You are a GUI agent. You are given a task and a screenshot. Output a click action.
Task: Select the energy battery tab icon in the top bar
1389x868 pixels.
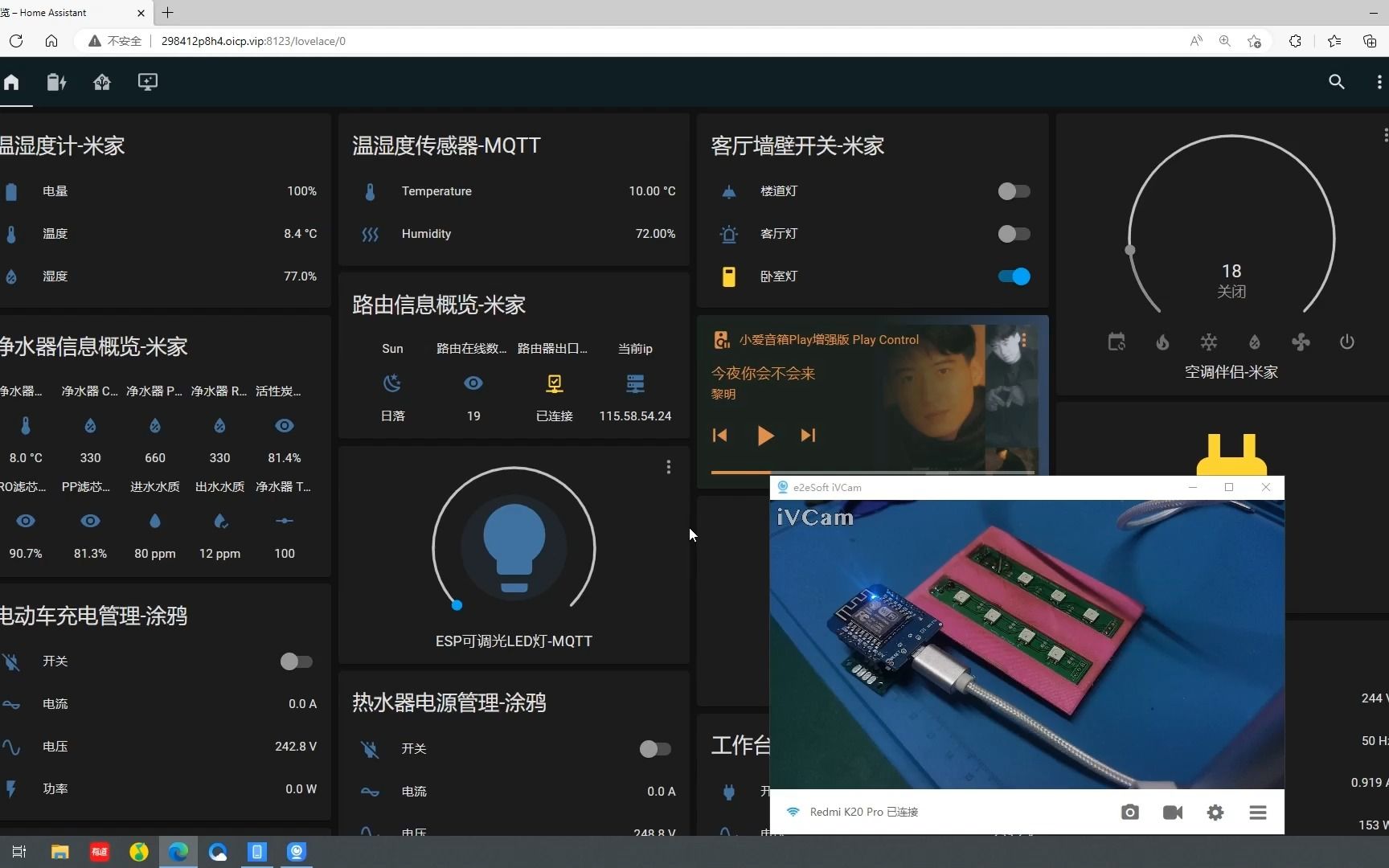pyautogui.click(x=56, y=82)
